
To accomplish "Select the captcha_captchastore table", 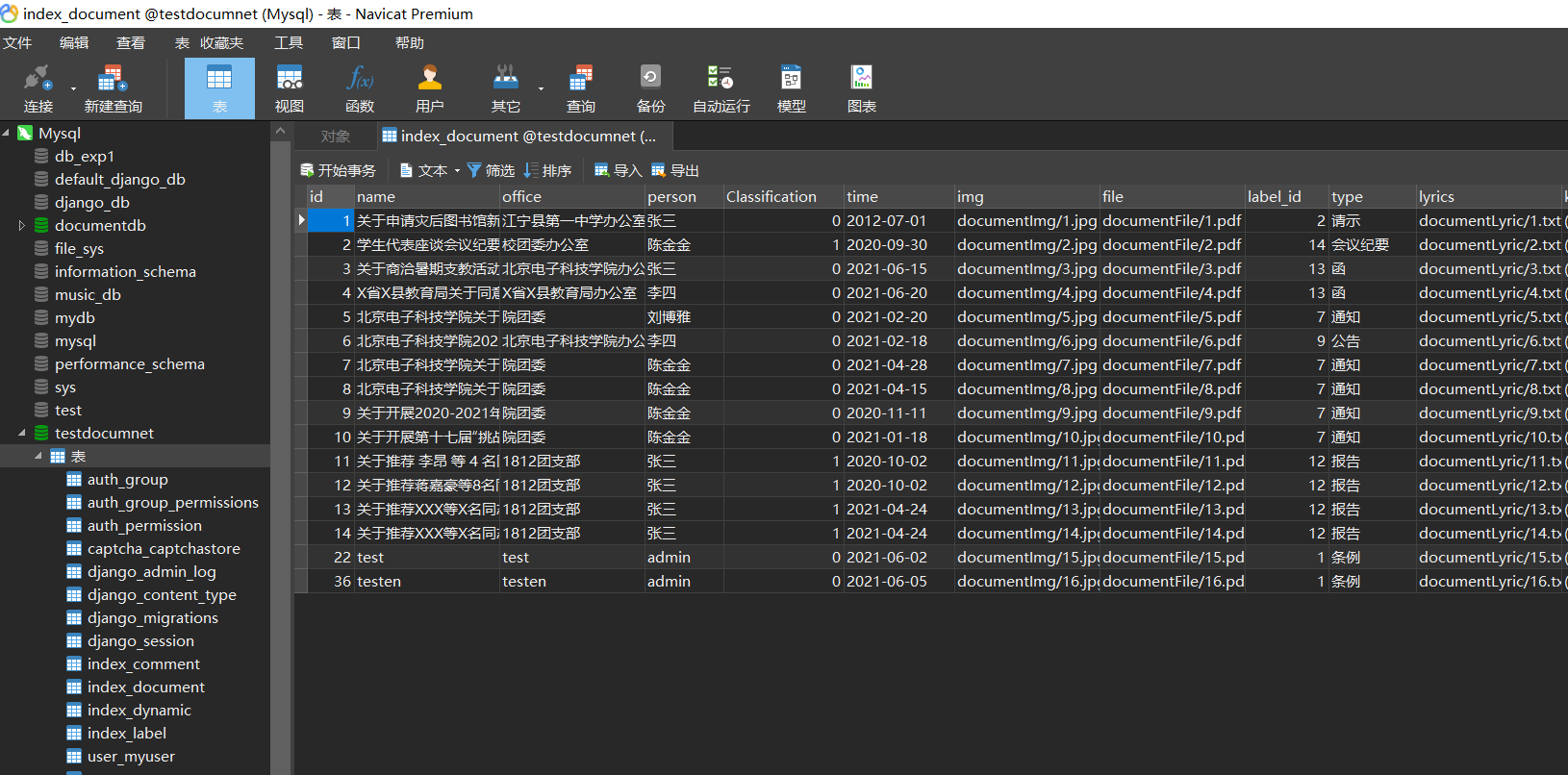I will [164, 548].
